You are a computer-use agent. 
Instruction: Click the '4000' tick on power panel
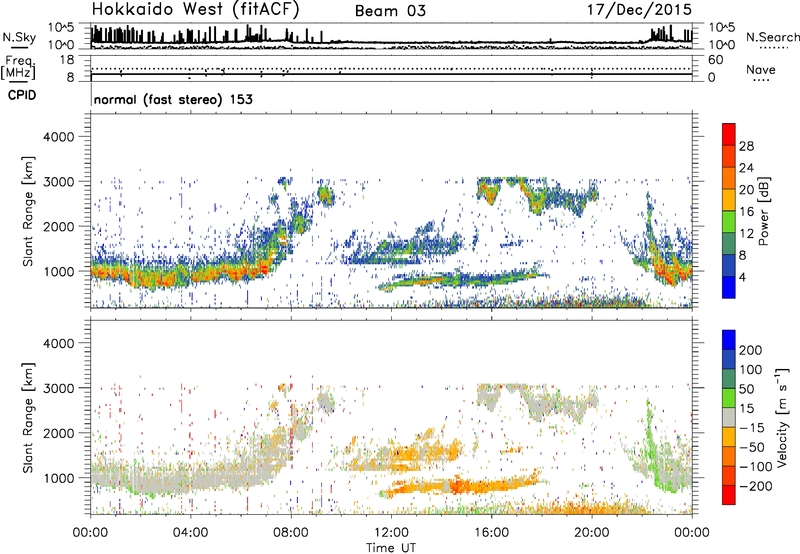tap(58, 137)
